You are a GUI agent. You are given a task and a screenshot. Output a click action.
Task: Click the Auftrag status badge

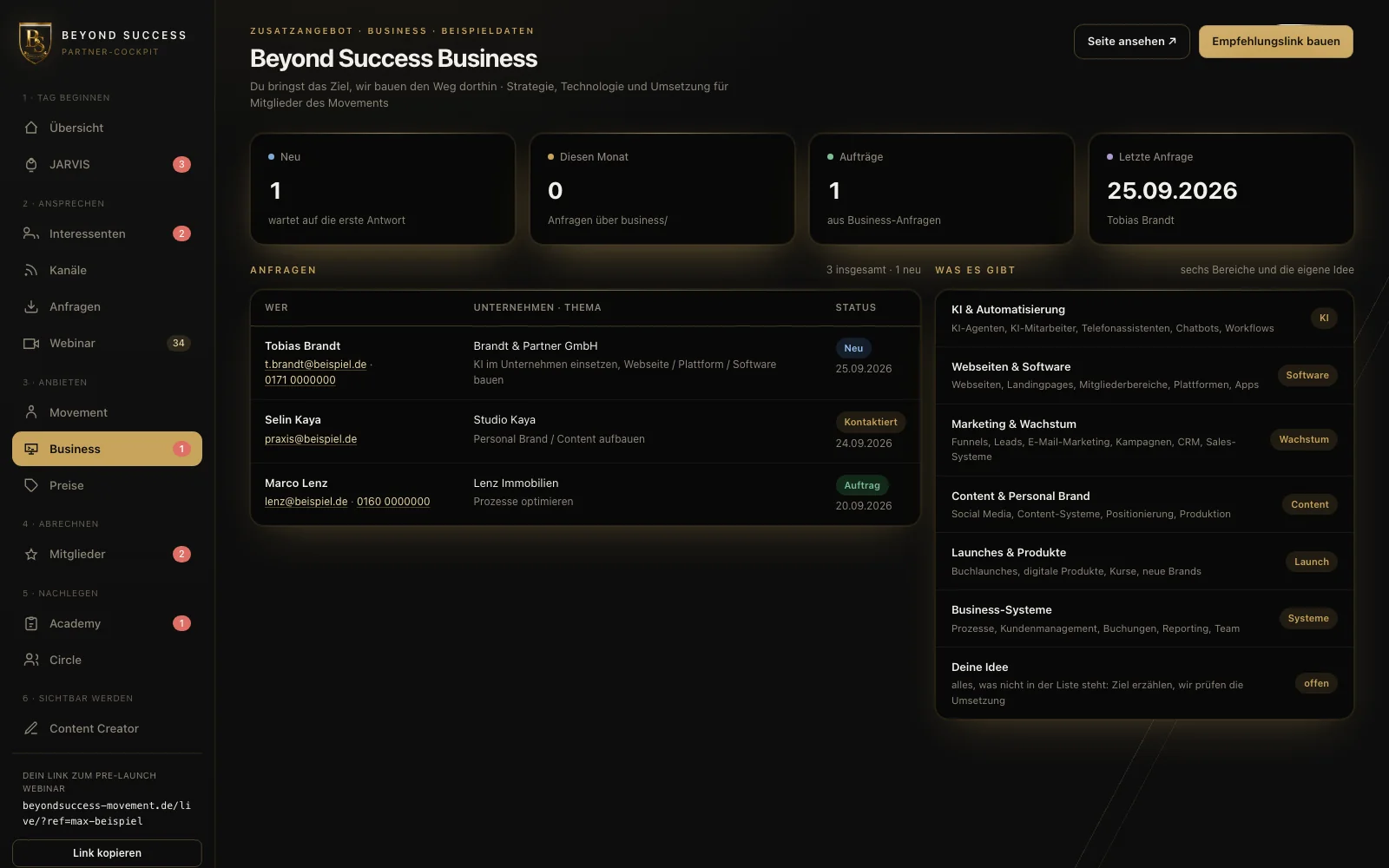862,485
